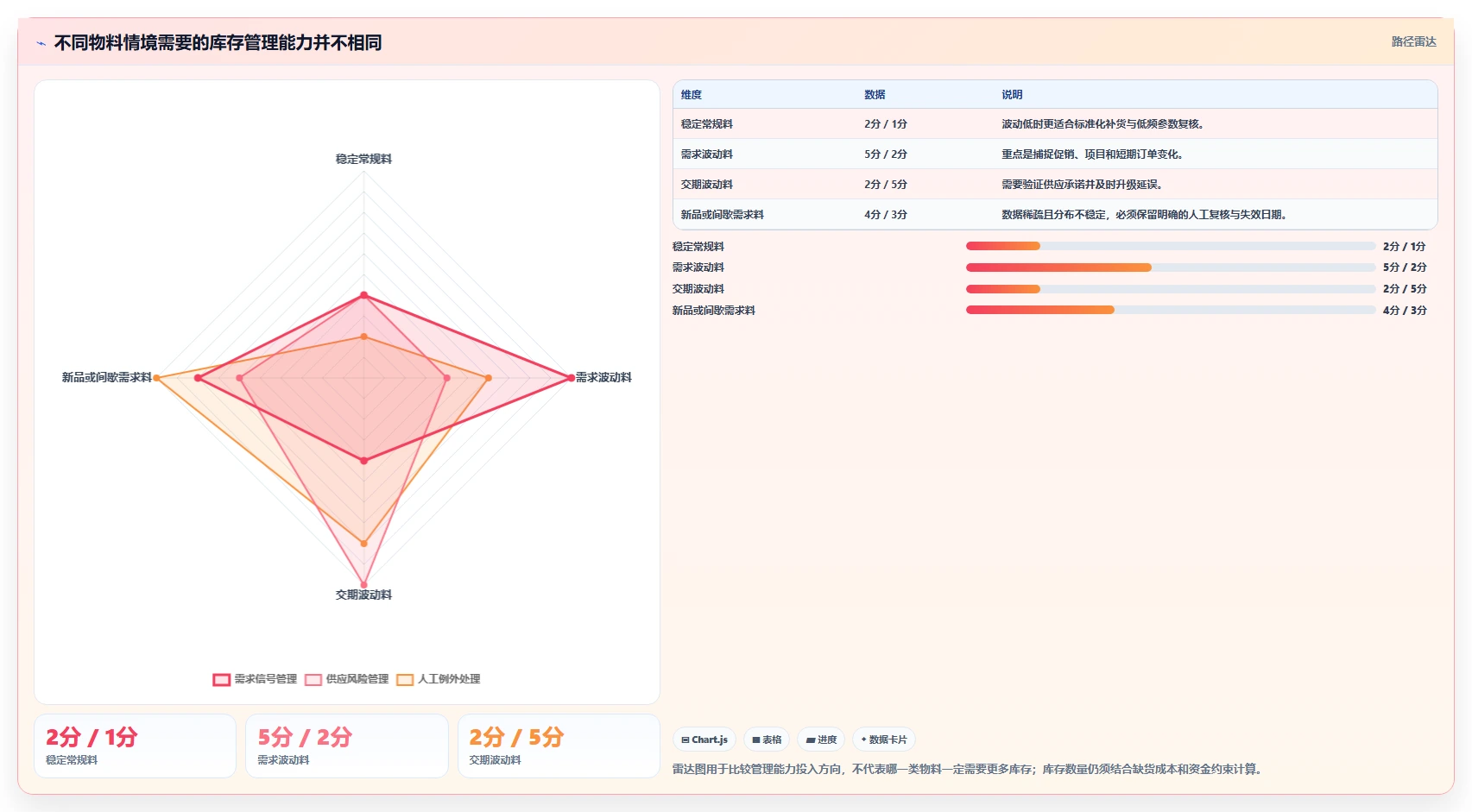
Task: Click the 交期波动料 progress bar
Action: 1171,289
